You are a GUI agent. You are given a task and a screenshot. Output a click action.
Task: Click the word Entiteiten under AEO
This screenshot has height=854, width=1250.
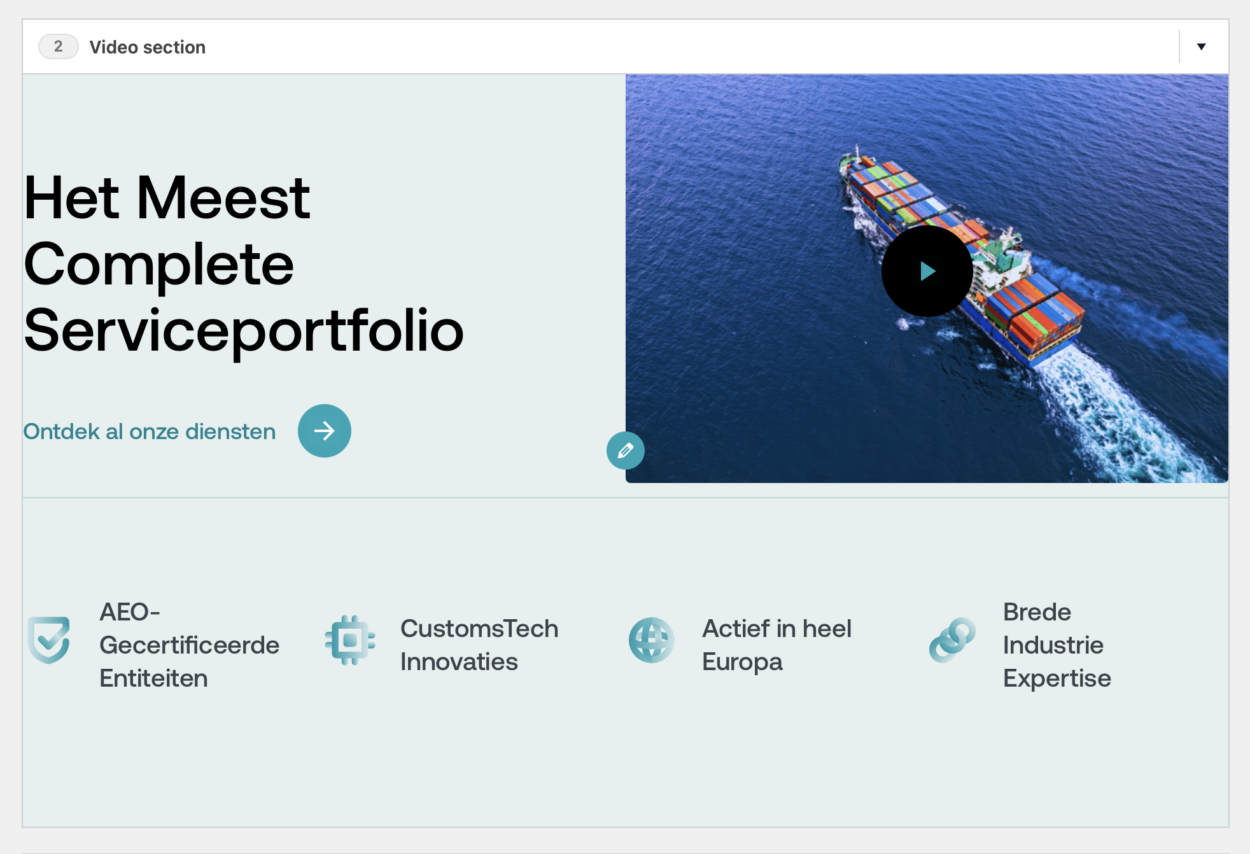point(153,678)
